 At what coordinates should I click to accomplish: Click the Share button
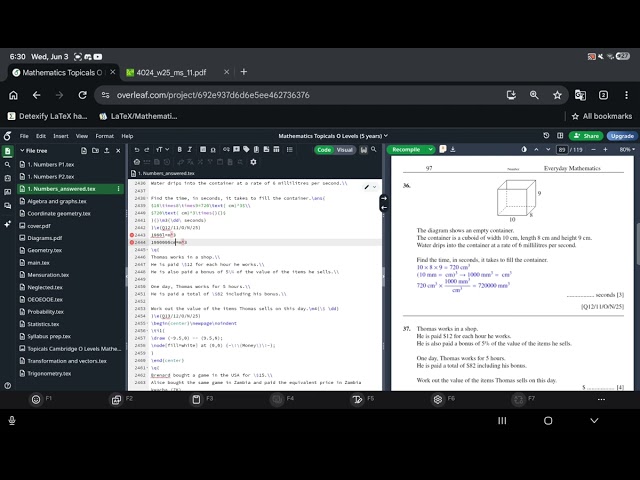click(586, 136)
